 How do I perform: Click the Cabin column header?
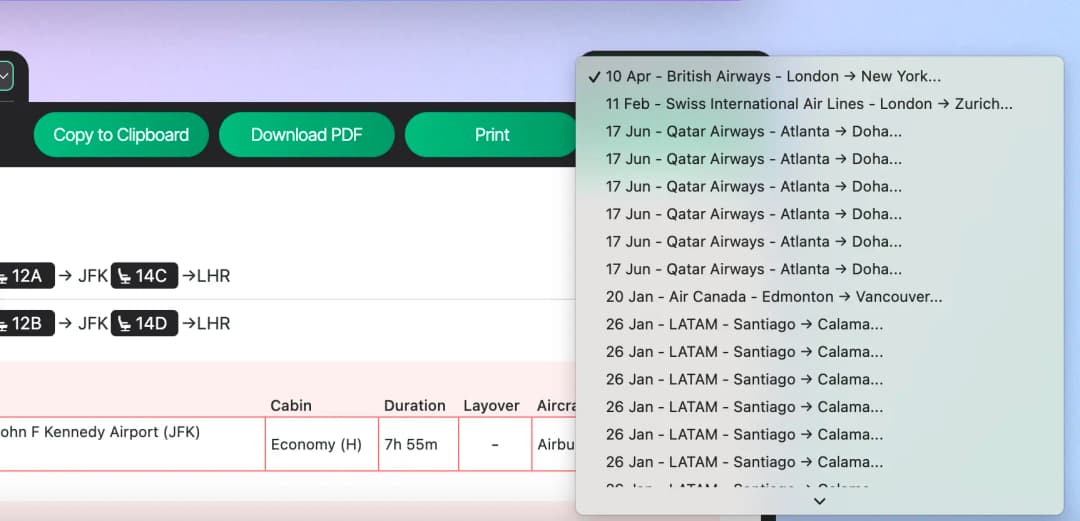point(291,406)
